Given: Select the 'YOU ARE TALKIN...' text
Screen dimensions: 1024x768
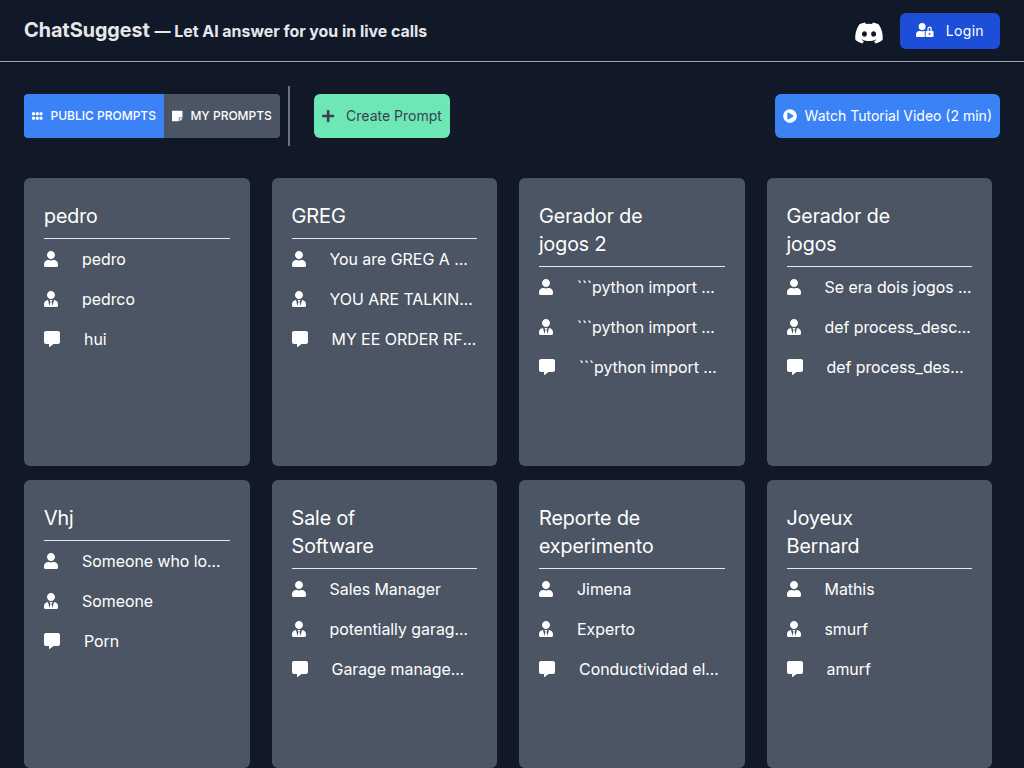Looking at the screenshot, I should coord(401,299).
